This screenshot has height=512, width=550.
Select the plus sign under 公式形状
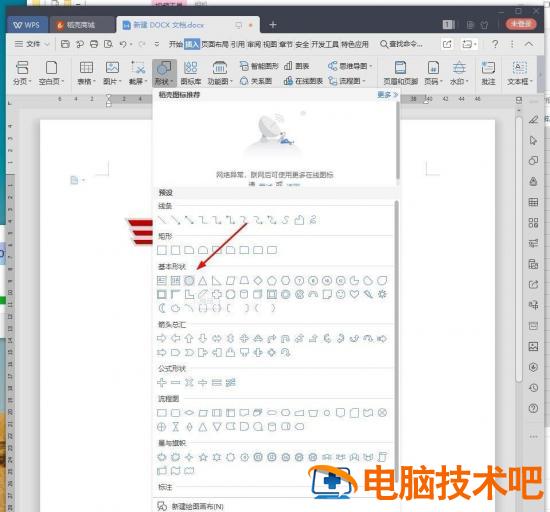click(x=162, y=383)
